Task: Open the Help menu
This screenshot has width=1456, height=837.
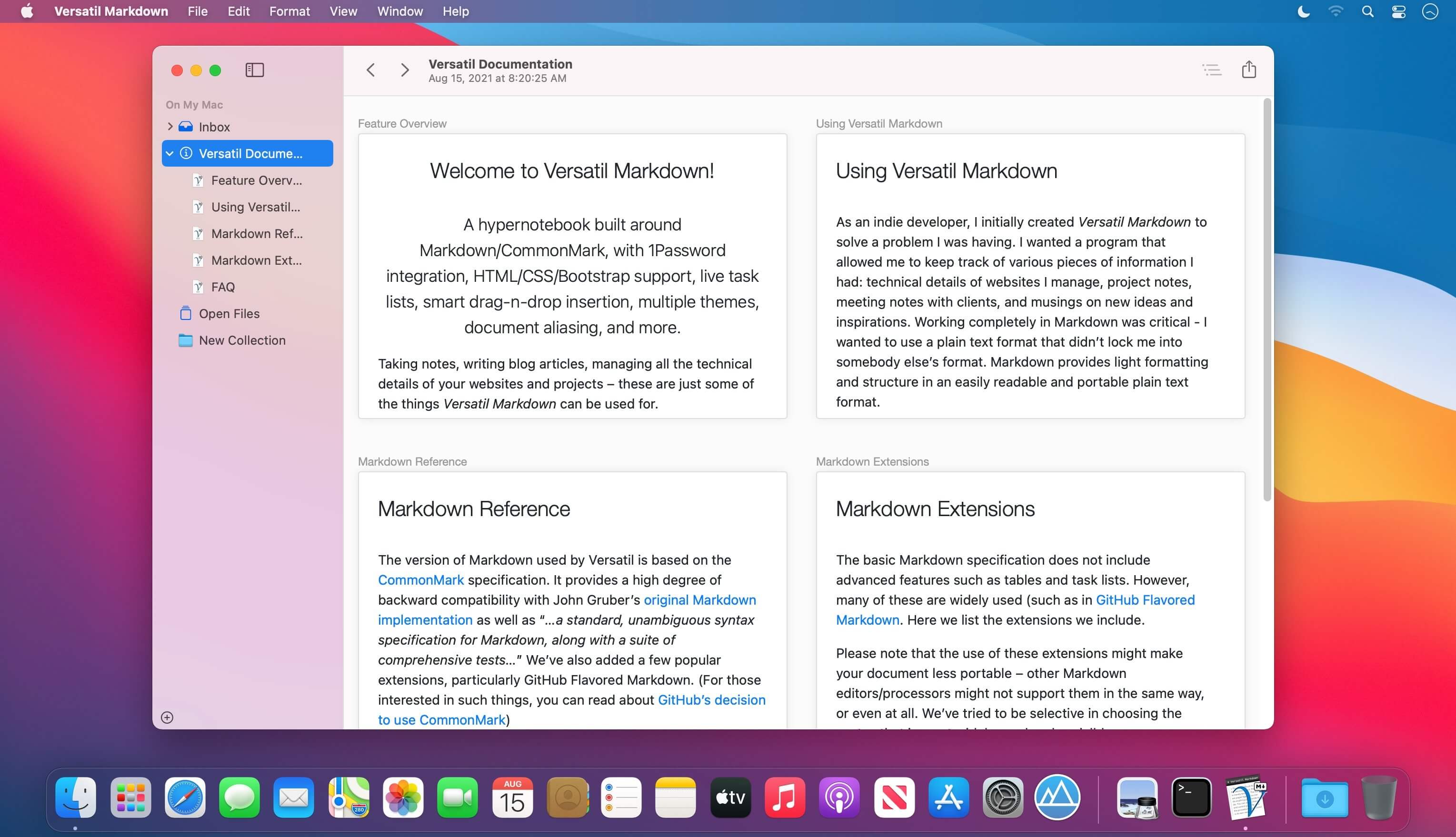Action: (x=456, y=11)
